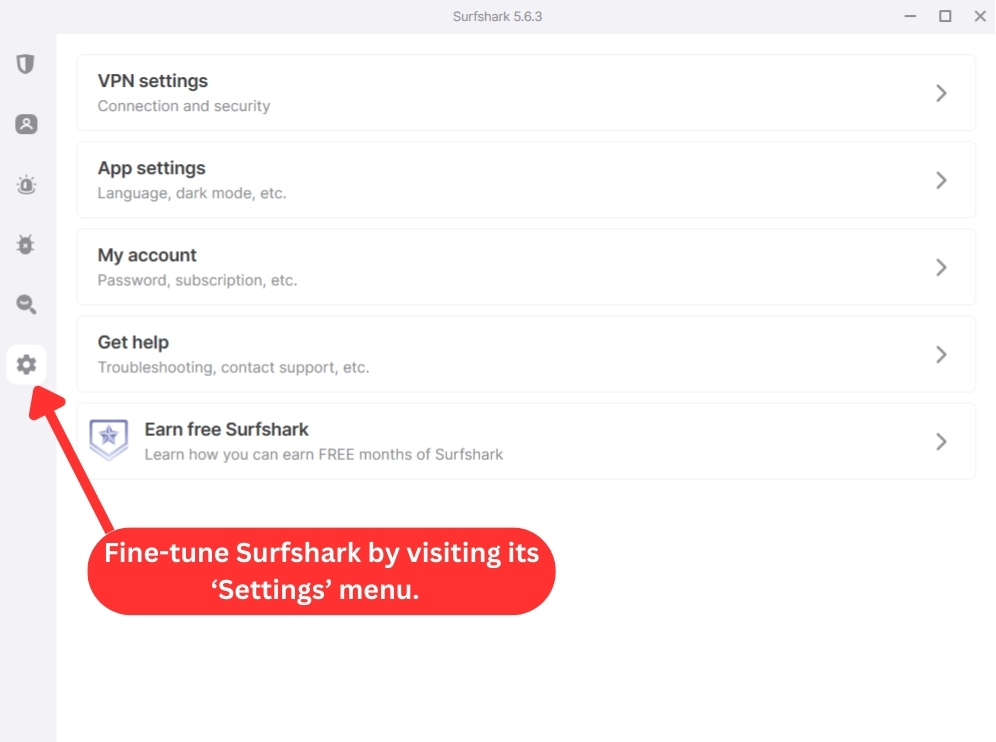
Task: Open the Search magnifier icon in sidebar
Action: point(26,304)
